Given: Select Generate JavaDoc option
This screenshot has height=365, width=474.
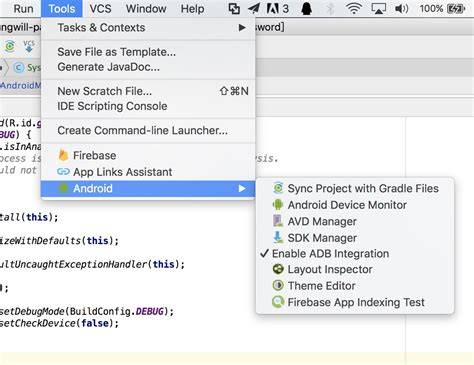Looking at the screenshot, I should point(148,67).
